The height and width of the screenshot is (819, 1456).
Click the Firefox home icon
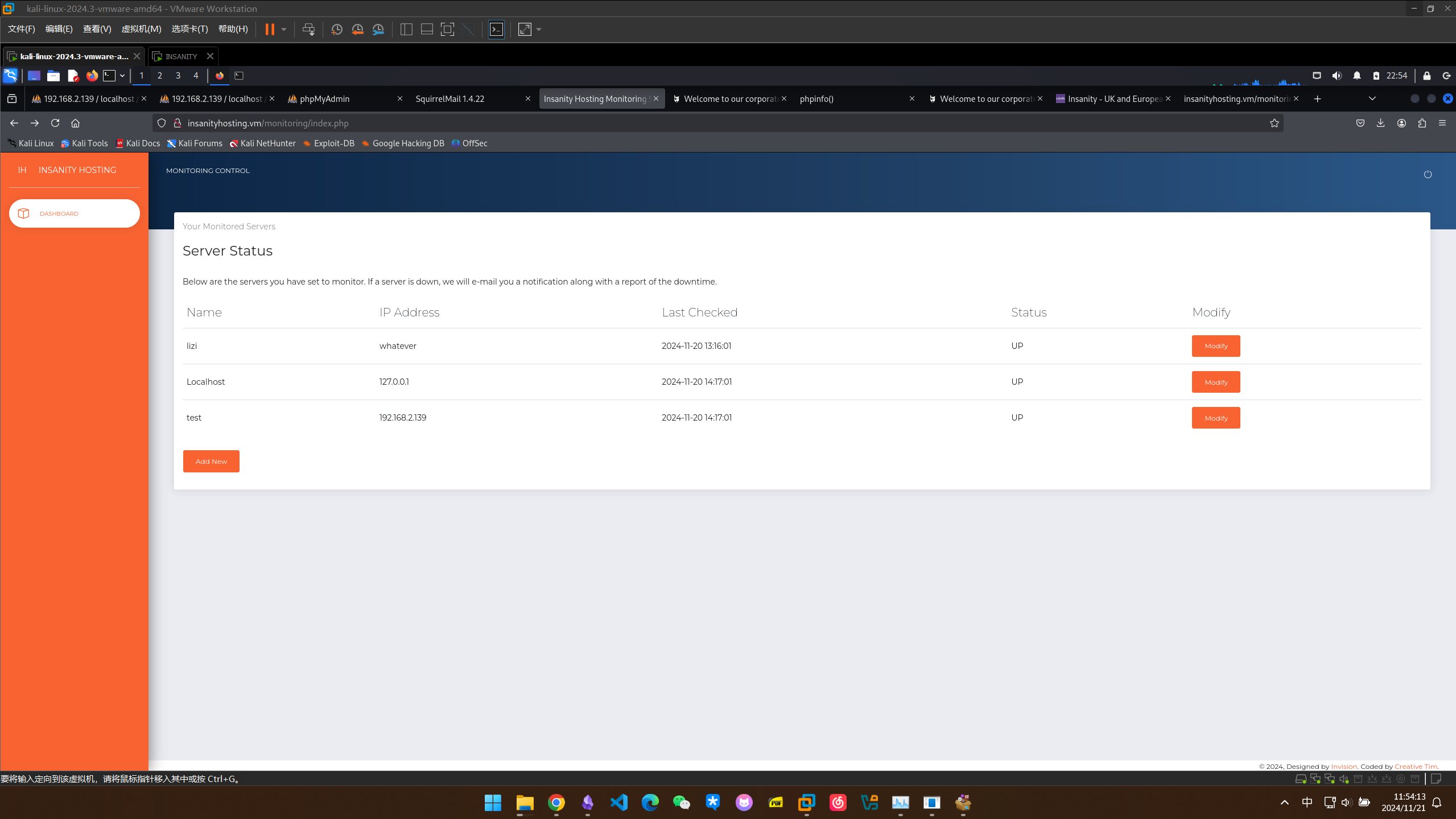point(75,123)
